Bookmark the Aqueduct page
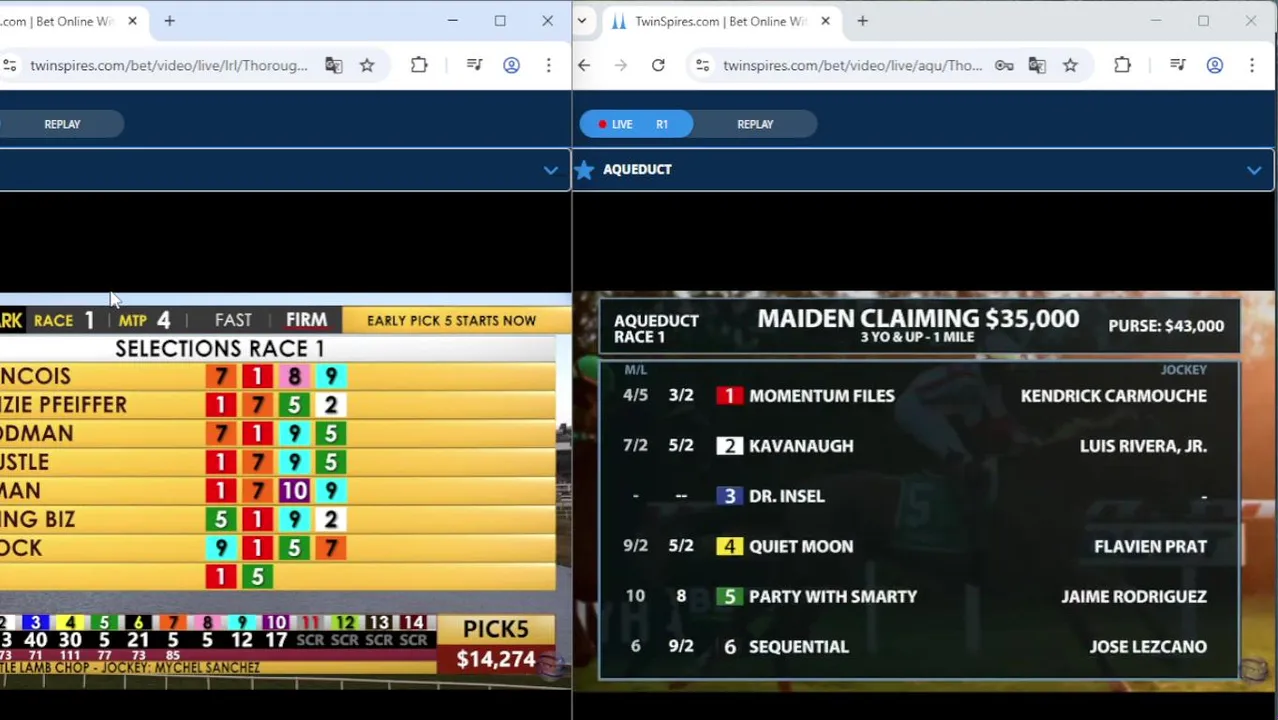Image resolution: width=1278 pixels, height=720 pixels. tap(1070, 65)
